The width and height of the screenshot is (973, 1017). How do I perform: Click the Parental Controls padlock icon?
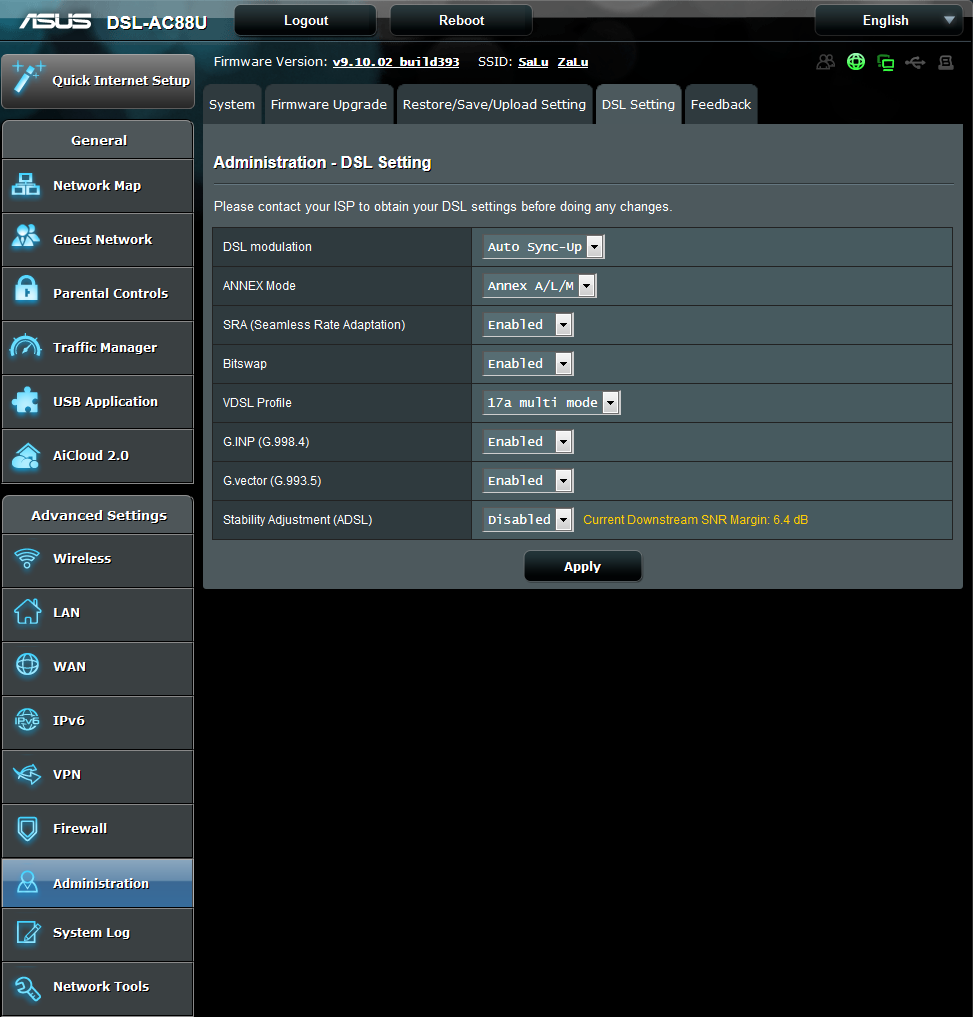click(26, 290)
